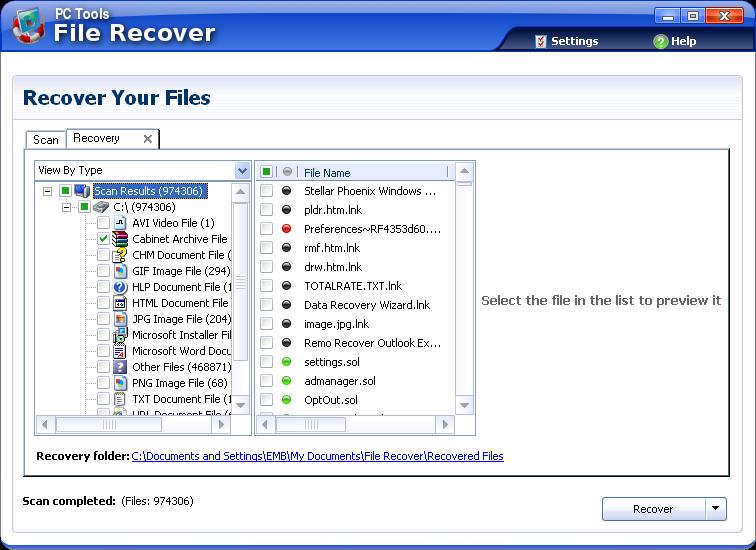Click the Recover button
Screen dimensions: 756x550
tap(654, 509)
